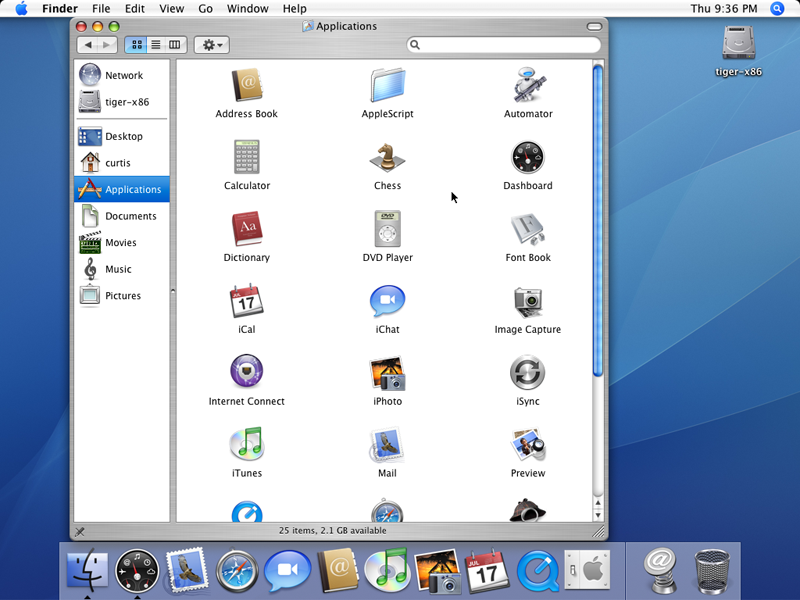This screenshot has width=800, height=600.
Task: Switch to list view mode
Action: pos(155,45)
